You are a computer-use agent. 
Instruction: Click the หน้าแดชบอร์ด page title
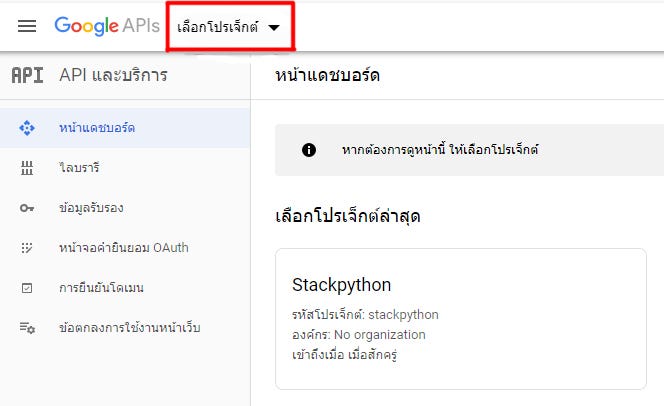[327, 76]
